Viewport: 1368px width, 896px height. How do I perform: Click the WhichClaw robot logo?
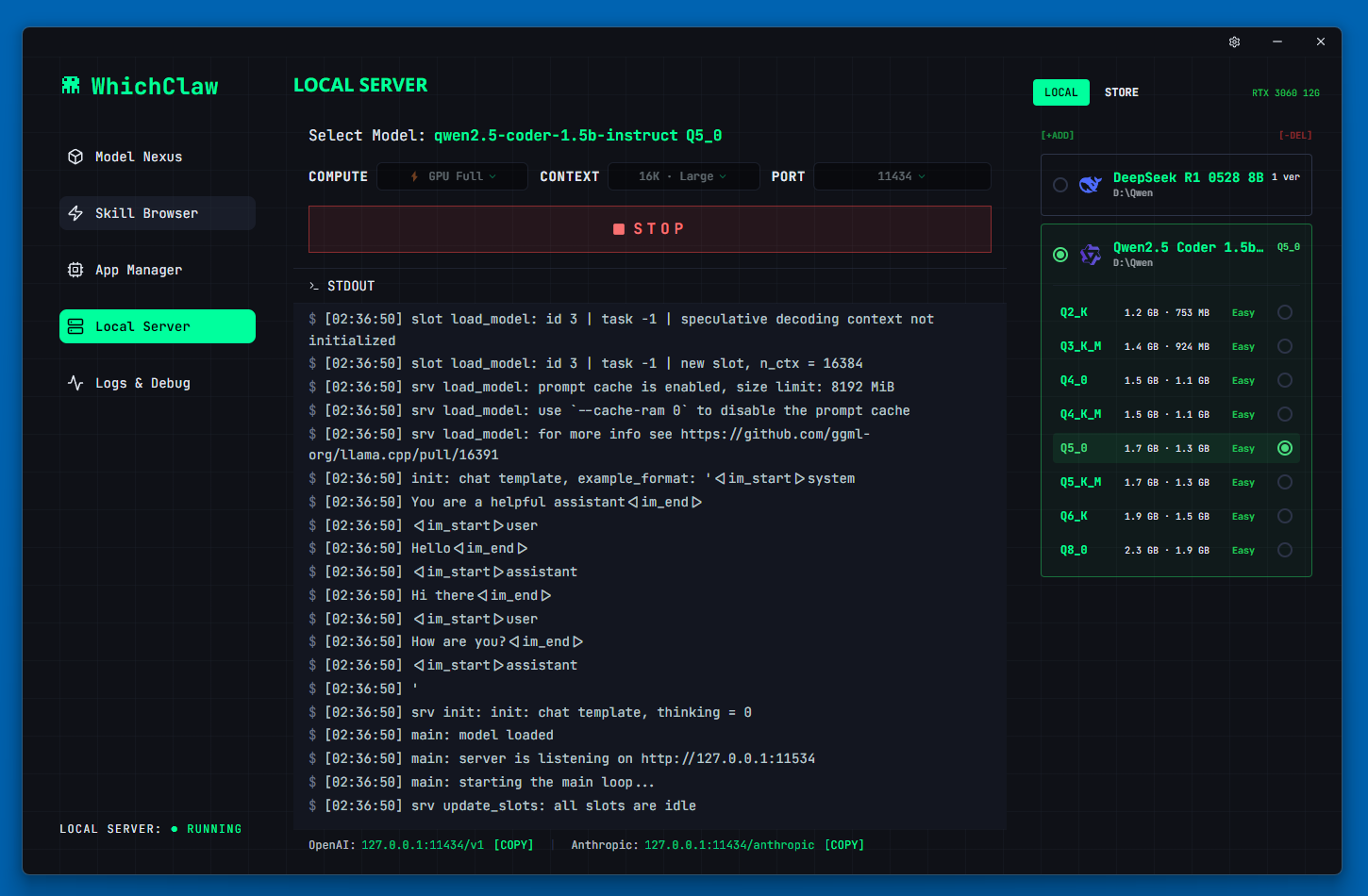click(71, 85)
